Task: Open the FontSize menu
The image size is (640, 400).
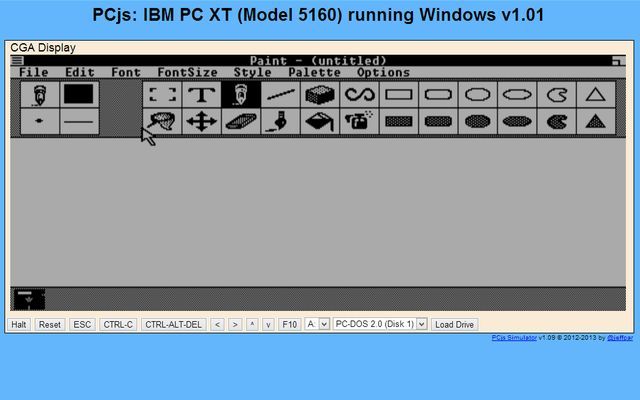Action: [187, 72]
